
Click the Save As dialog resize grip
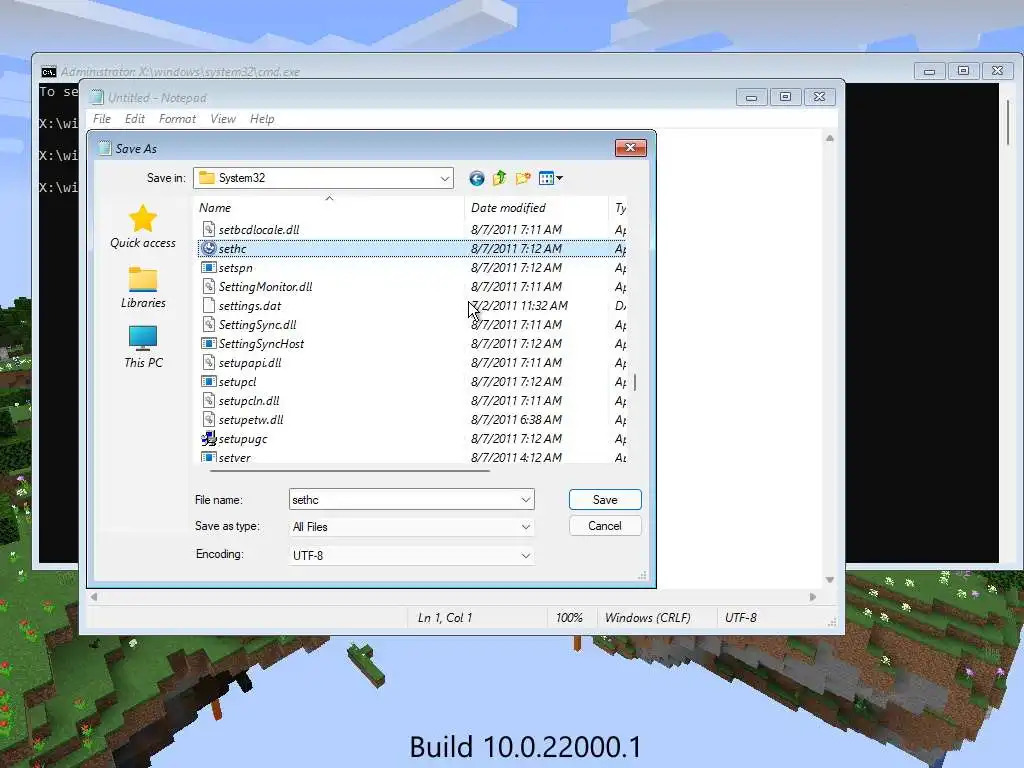pos(642,575)
